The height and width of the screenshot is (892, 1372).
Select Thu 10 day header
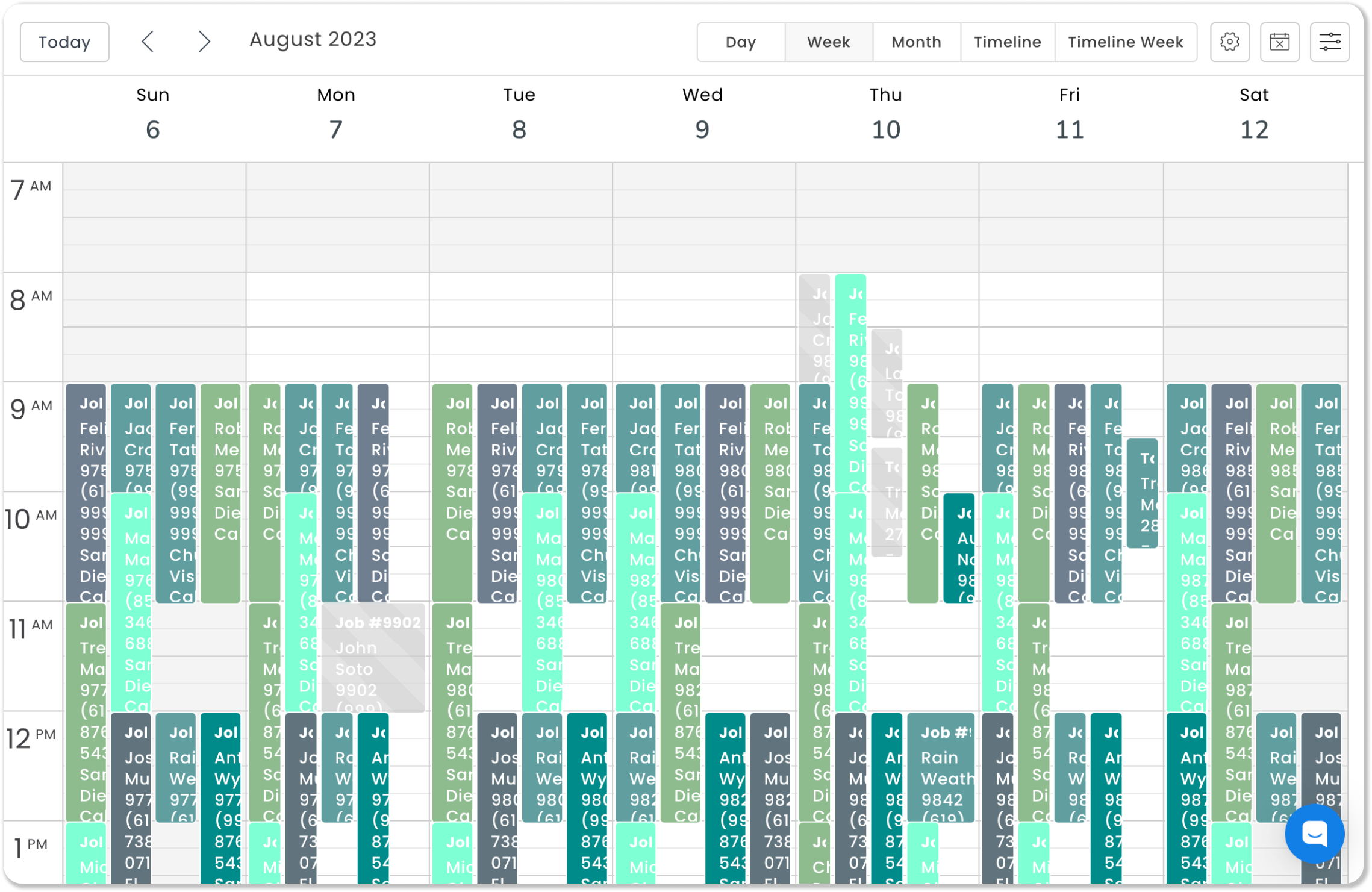pos(886,114)
